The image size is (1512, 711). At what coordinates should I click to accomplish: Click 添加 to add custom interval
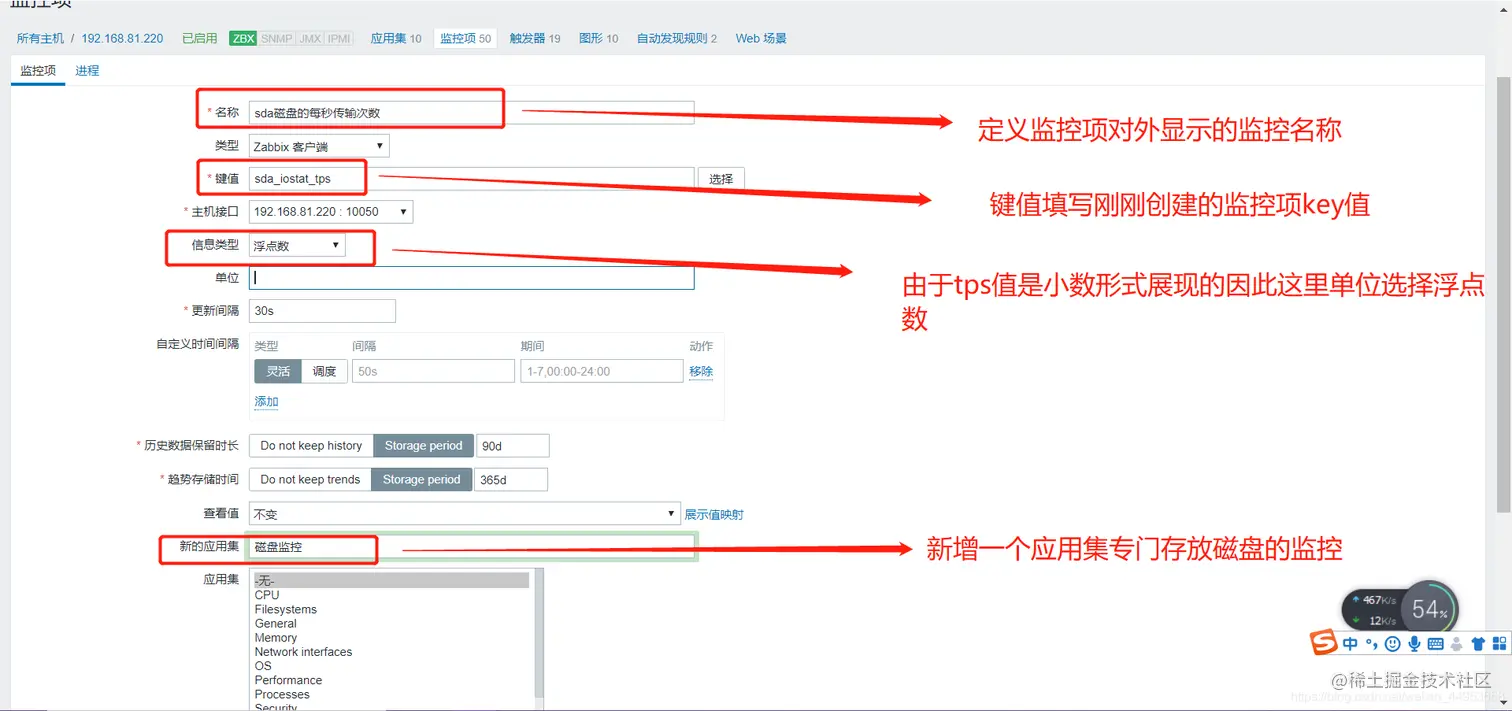(x=266, y=402)
